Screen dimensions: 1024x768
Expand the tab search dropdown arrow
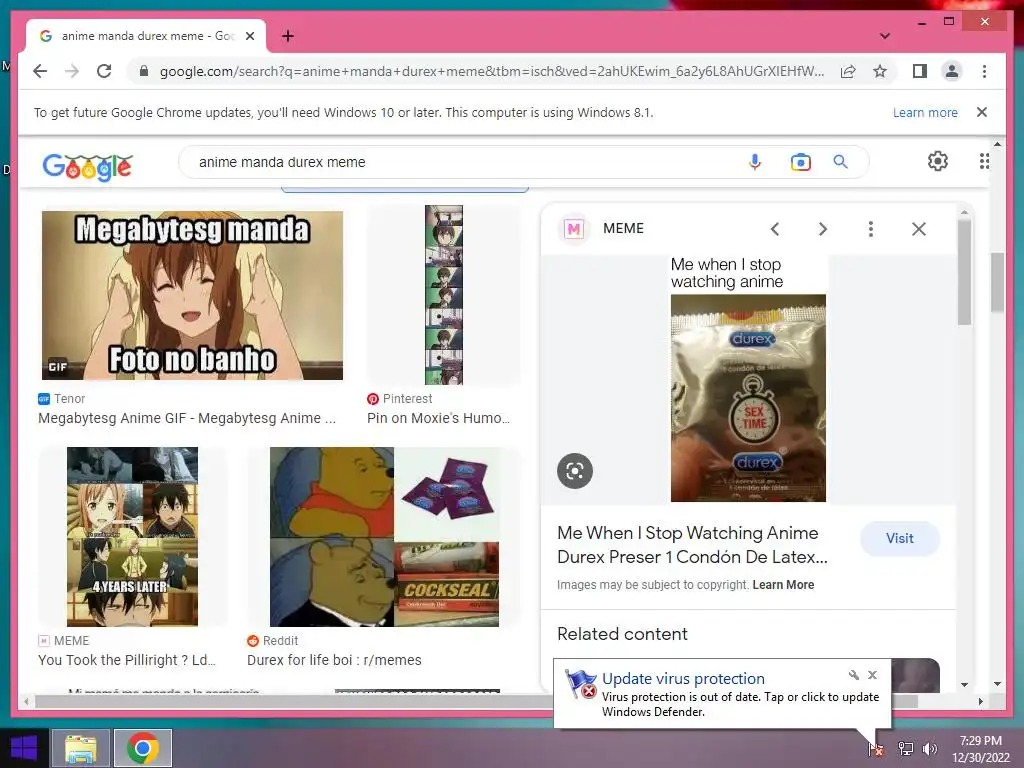(884, 36)
